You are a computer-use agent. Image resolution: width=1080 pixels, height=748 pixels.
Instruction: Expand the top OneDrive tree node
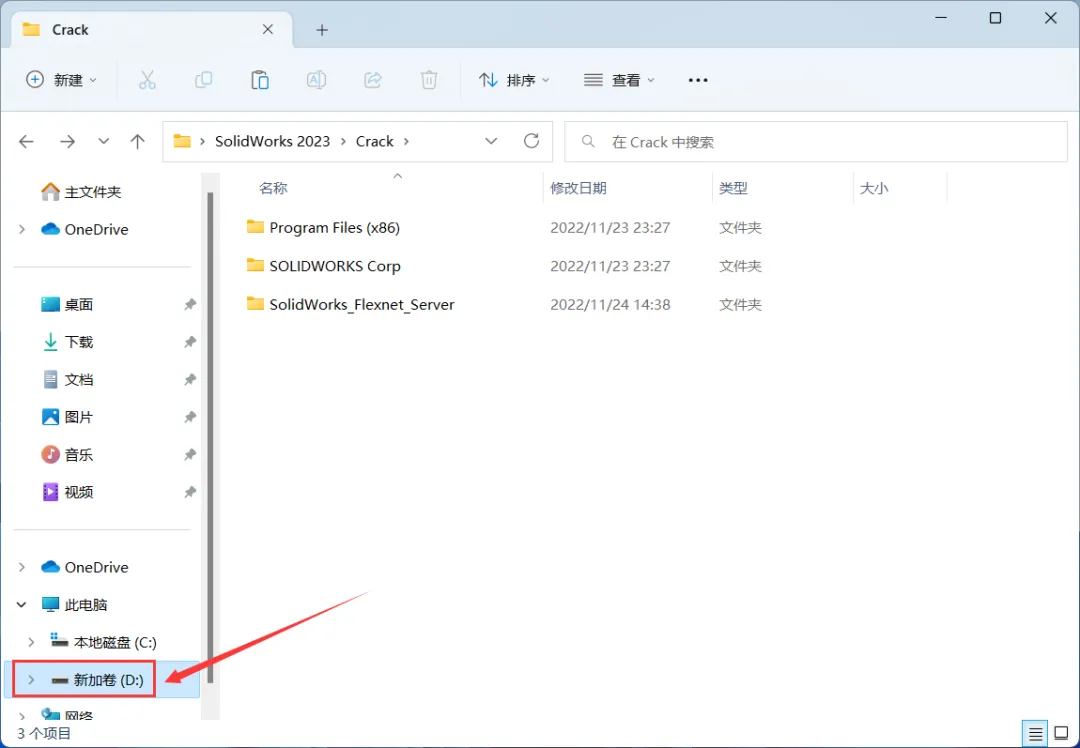[x=22, y=229]
